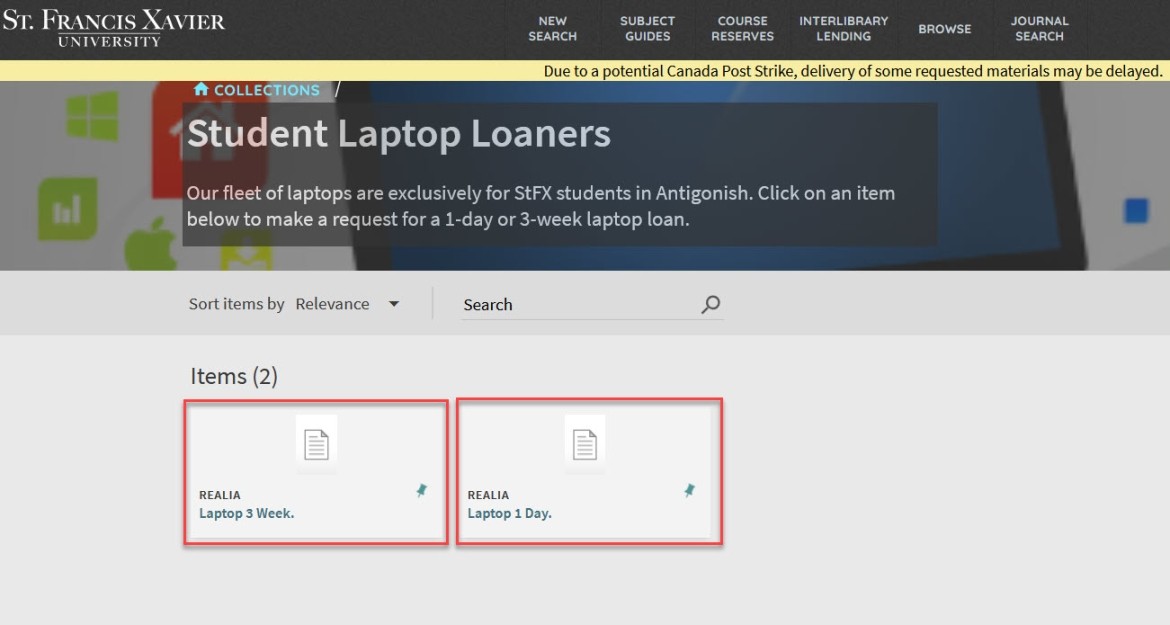The width and height of the screenshot is (1170, 625).
Task: Open Course Reserves
Action: click(x=742, y=28)
